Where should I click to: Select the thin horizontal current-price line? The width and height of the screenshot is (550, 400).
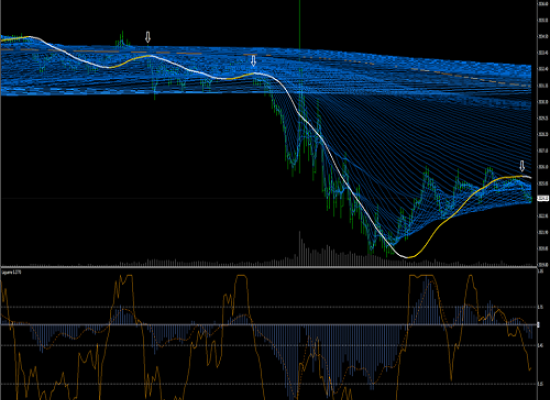click(x=269, y=199)
